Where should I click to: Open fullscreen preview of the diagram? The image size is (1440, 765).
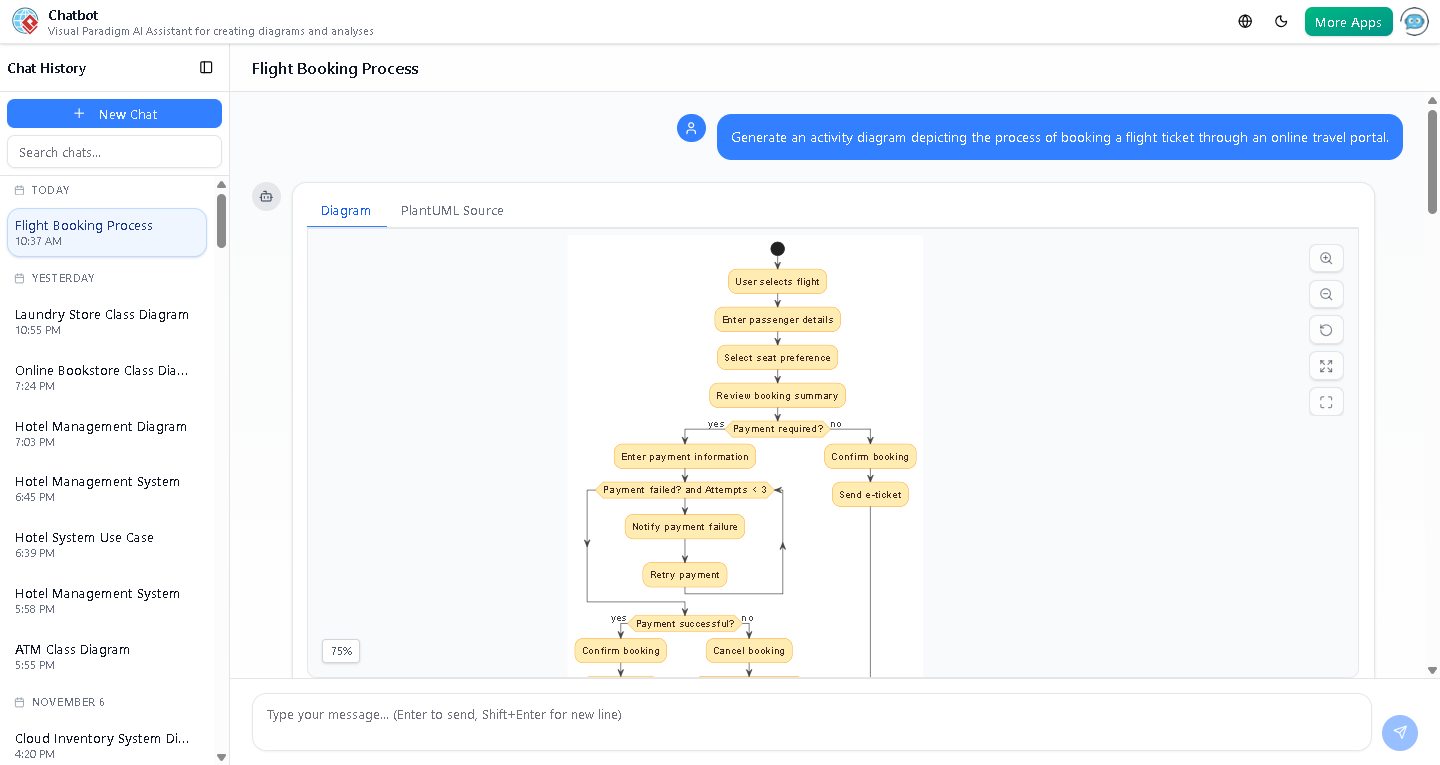1326,401
